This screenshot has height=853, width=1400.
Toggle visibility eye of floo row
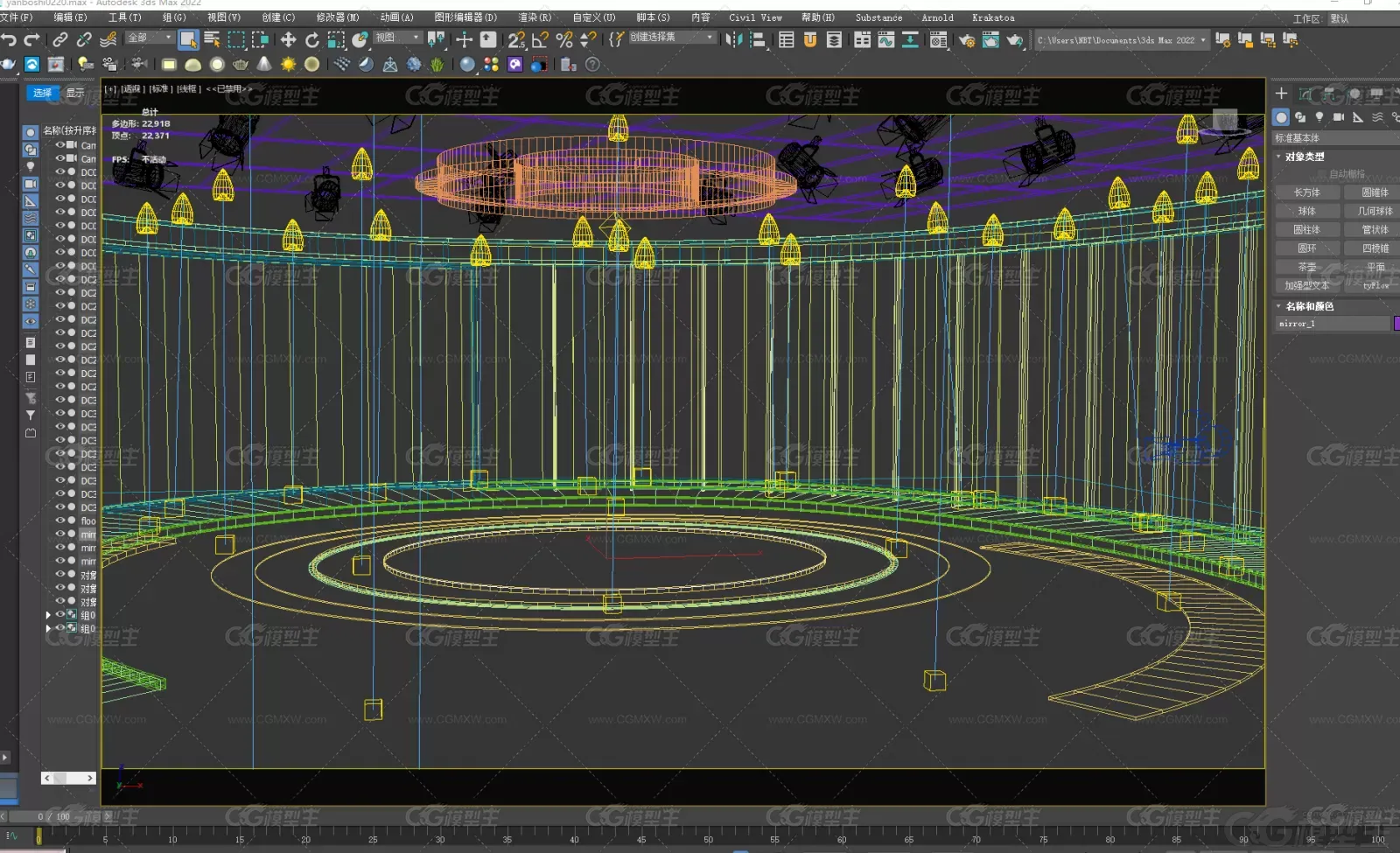tap(60, 521)
